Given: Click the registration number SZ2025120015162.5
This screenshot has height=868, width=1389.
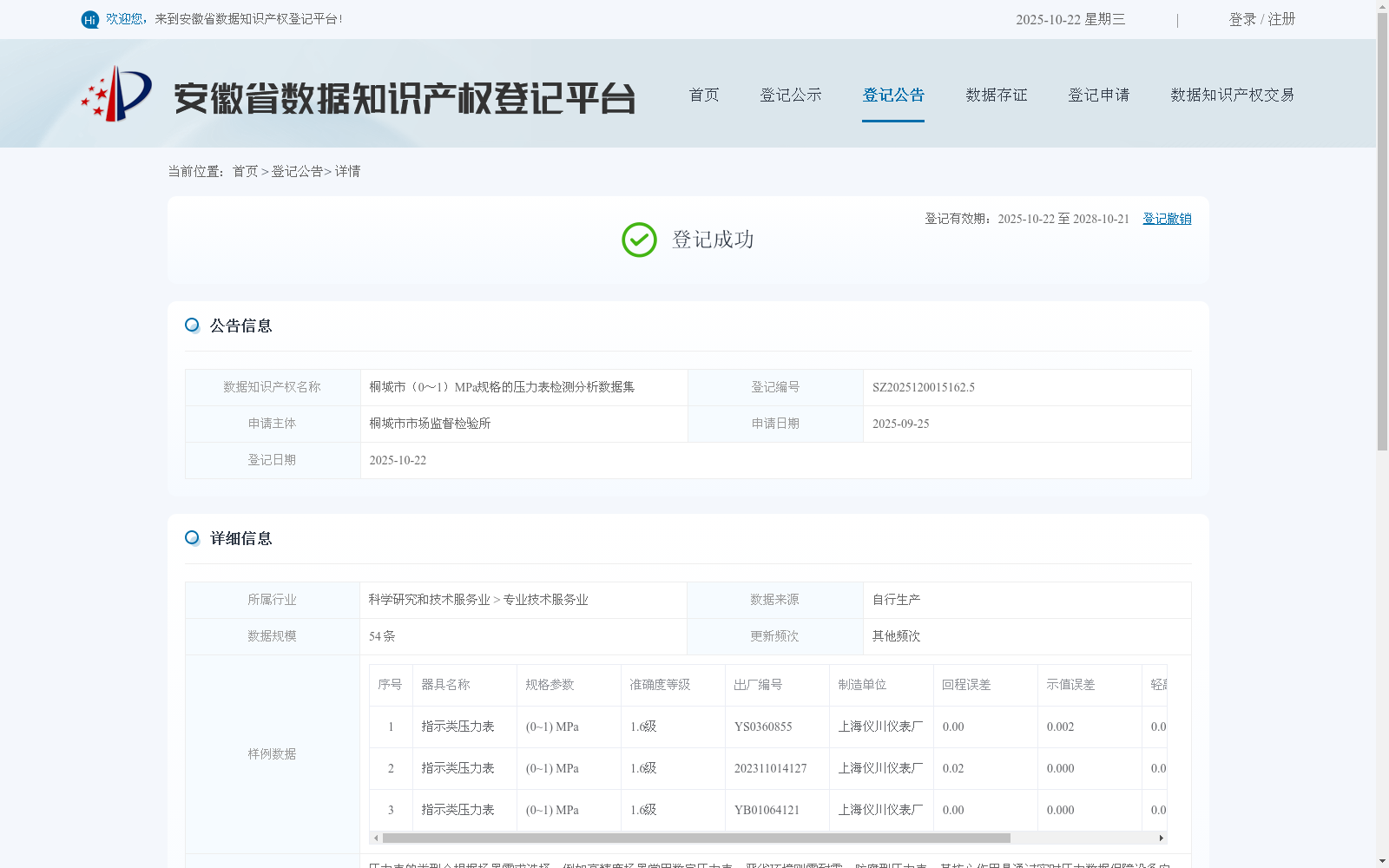Looking at the screenshot, I should click(924, 388).
